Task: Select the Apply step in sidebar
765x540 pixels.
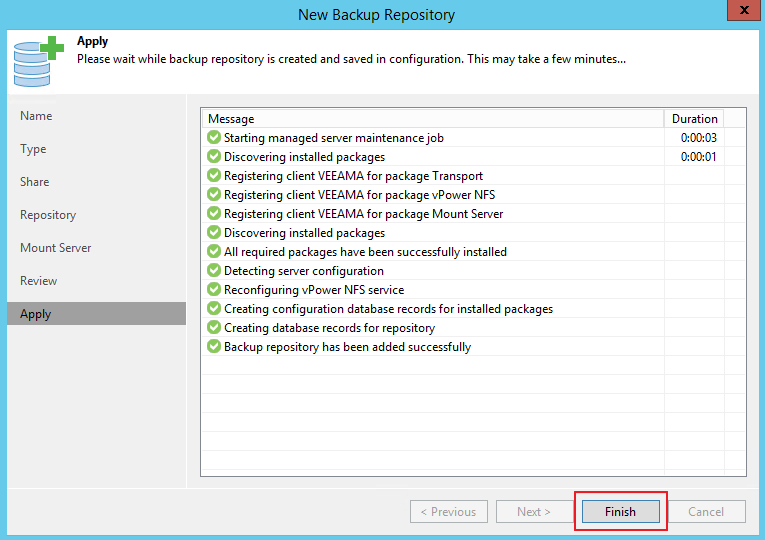Action: click(36, 314)
